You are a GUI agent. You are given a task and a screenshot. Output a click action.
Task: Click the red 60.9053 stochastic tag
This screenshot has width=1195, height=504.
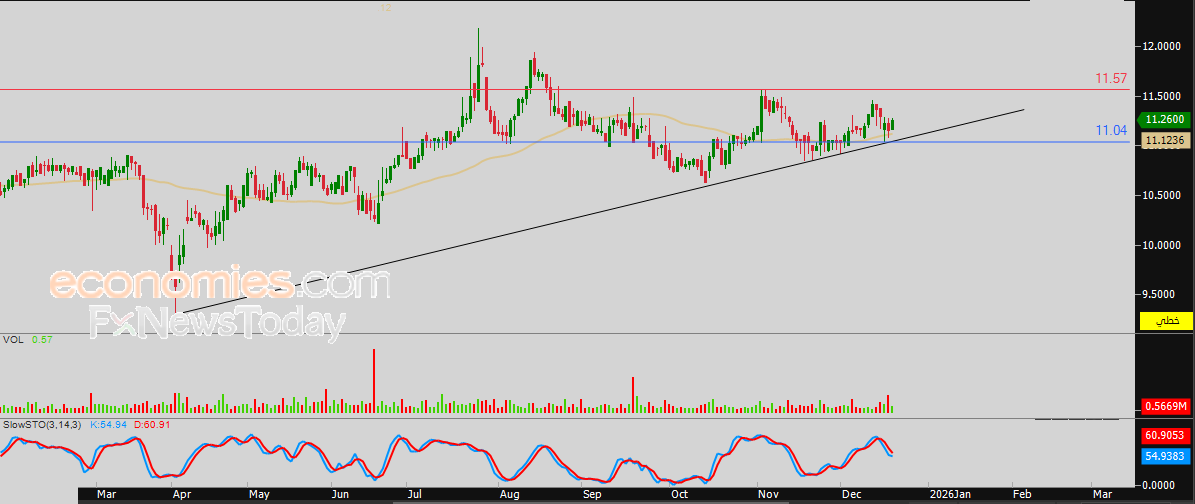point(1164,436)
